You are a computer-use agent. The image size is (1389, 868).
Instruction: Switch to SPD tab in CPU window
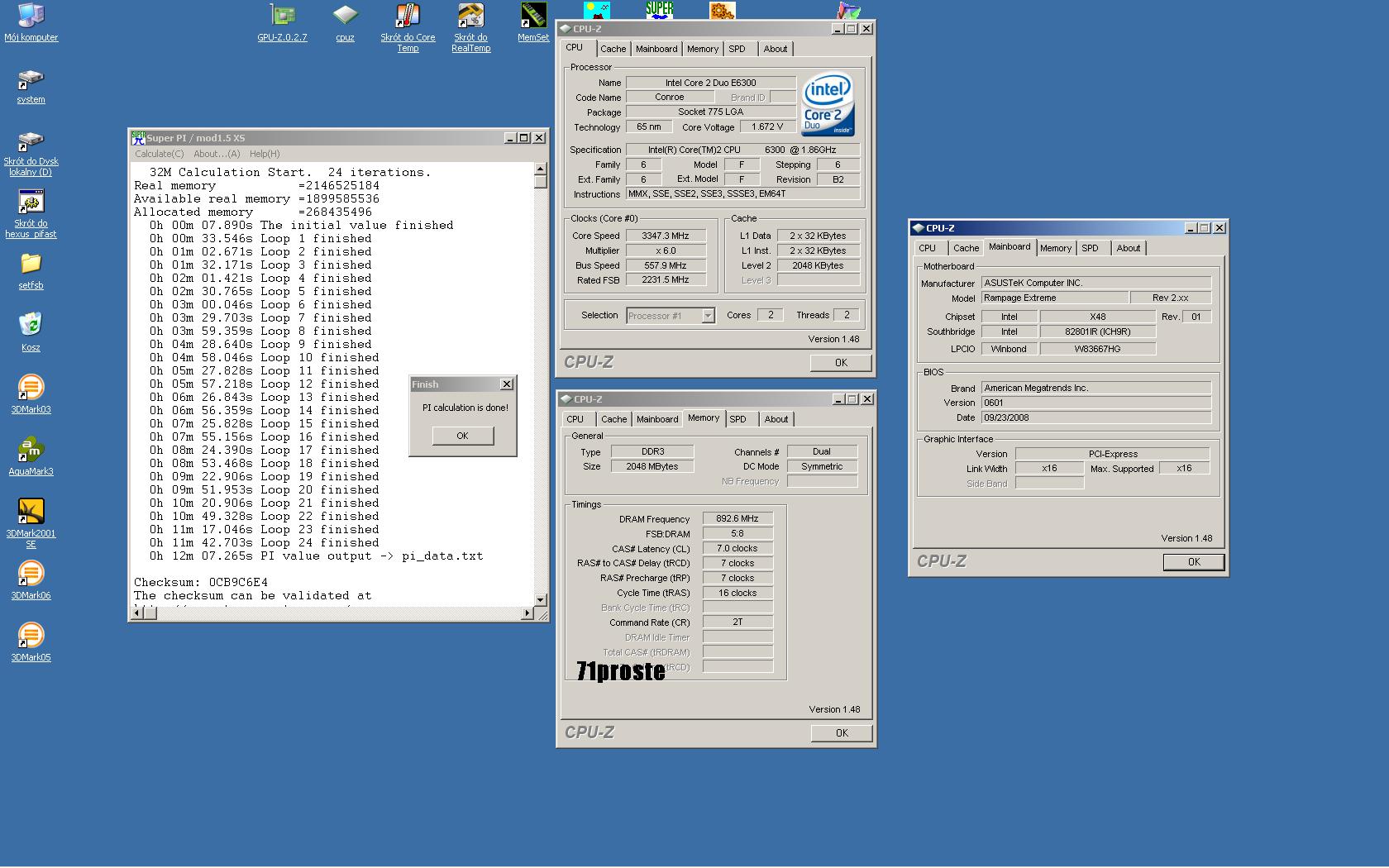click(x=737, y=49)
